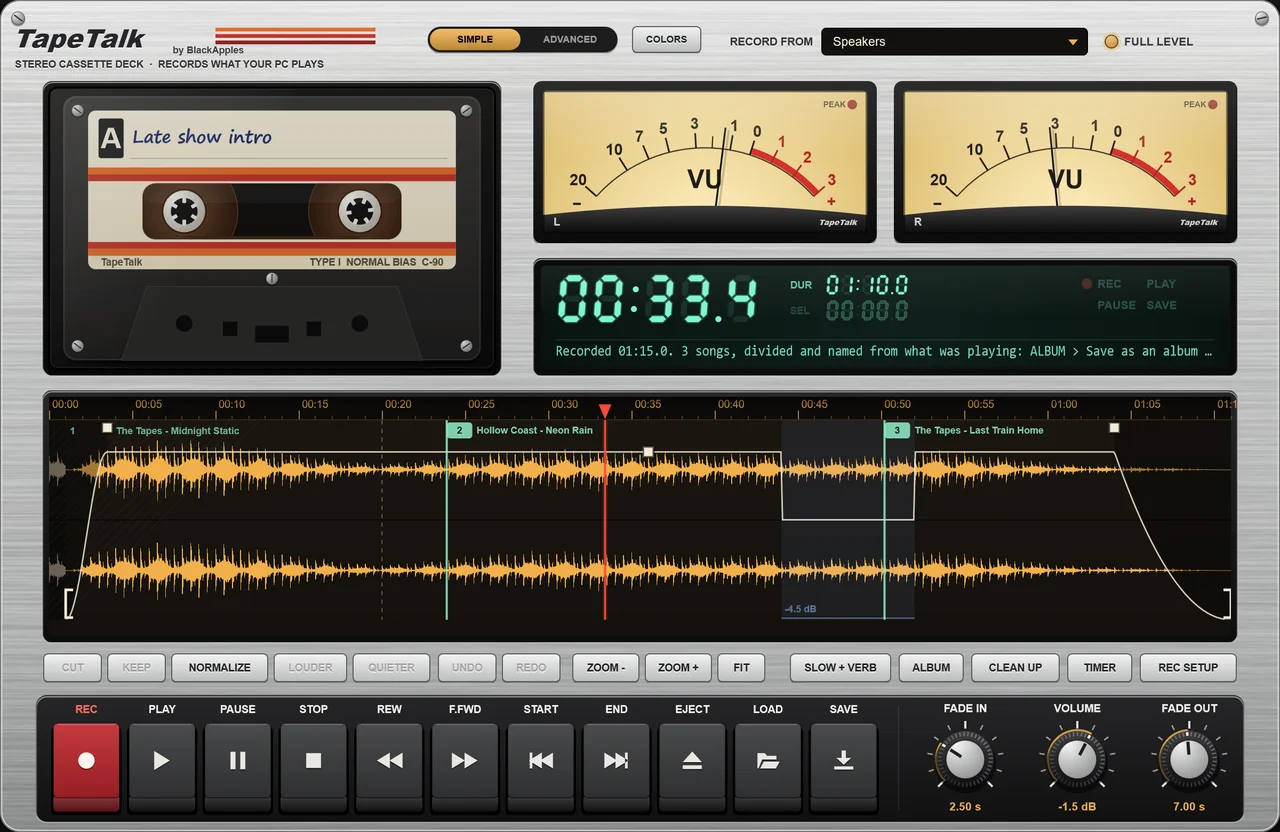The width and height of the screenshot is (1280, 832).
Task: Adjust the VOLUME knob
Action: [x=1077, y=761]
